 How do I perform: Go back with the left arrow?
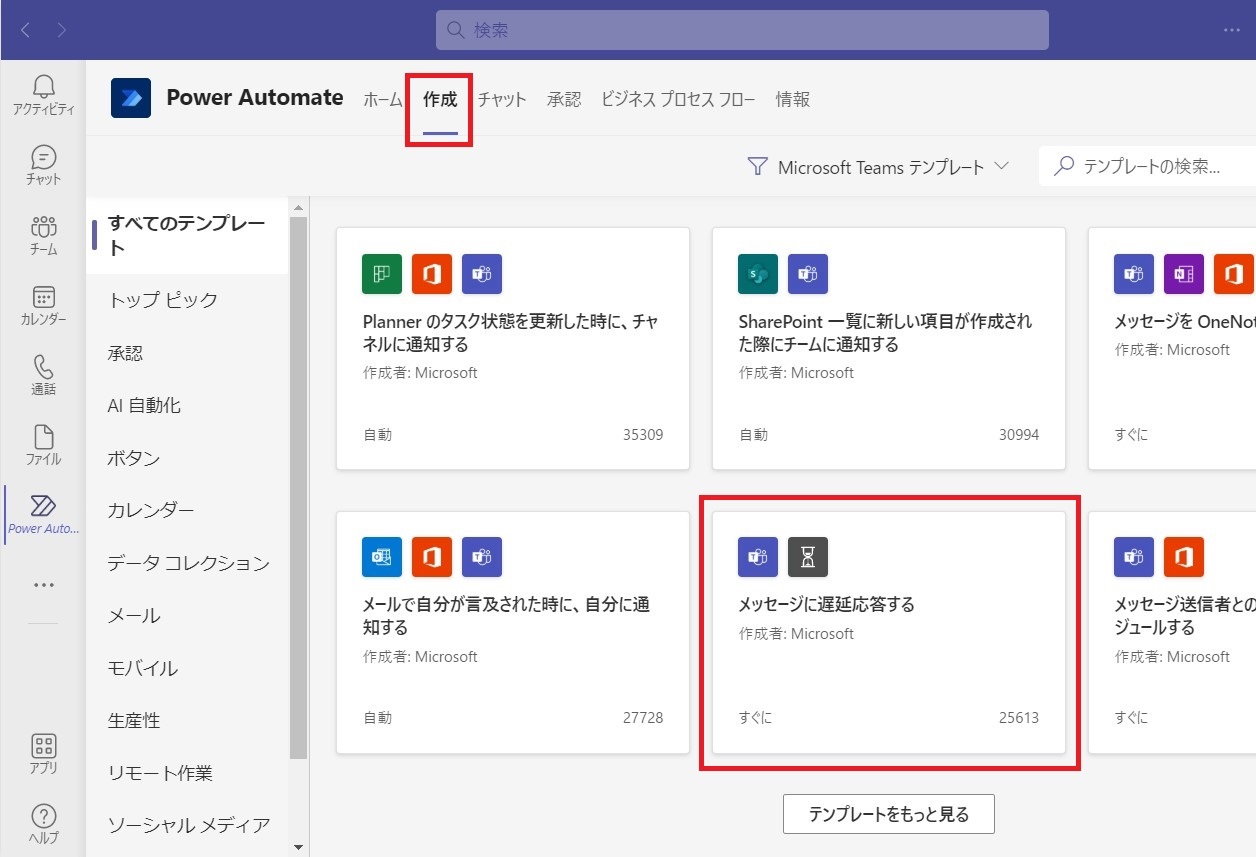[25, 30]
